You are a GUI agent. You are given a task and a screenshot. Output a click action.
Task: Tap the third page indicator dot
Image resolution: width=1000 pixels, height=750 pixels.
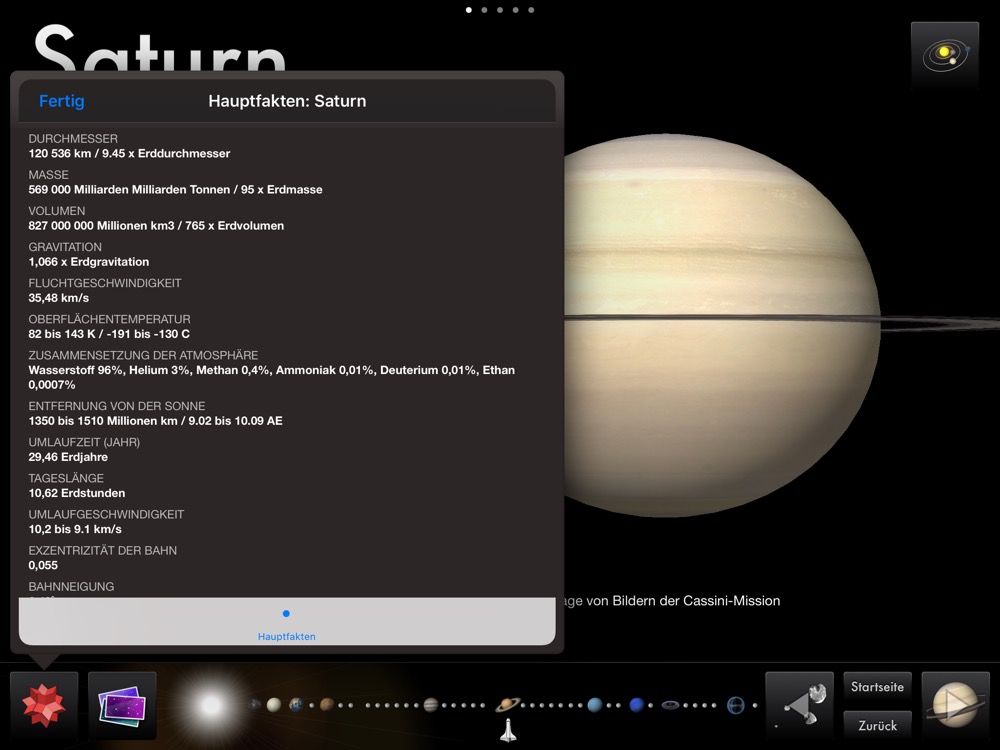(x=500, y=10)
